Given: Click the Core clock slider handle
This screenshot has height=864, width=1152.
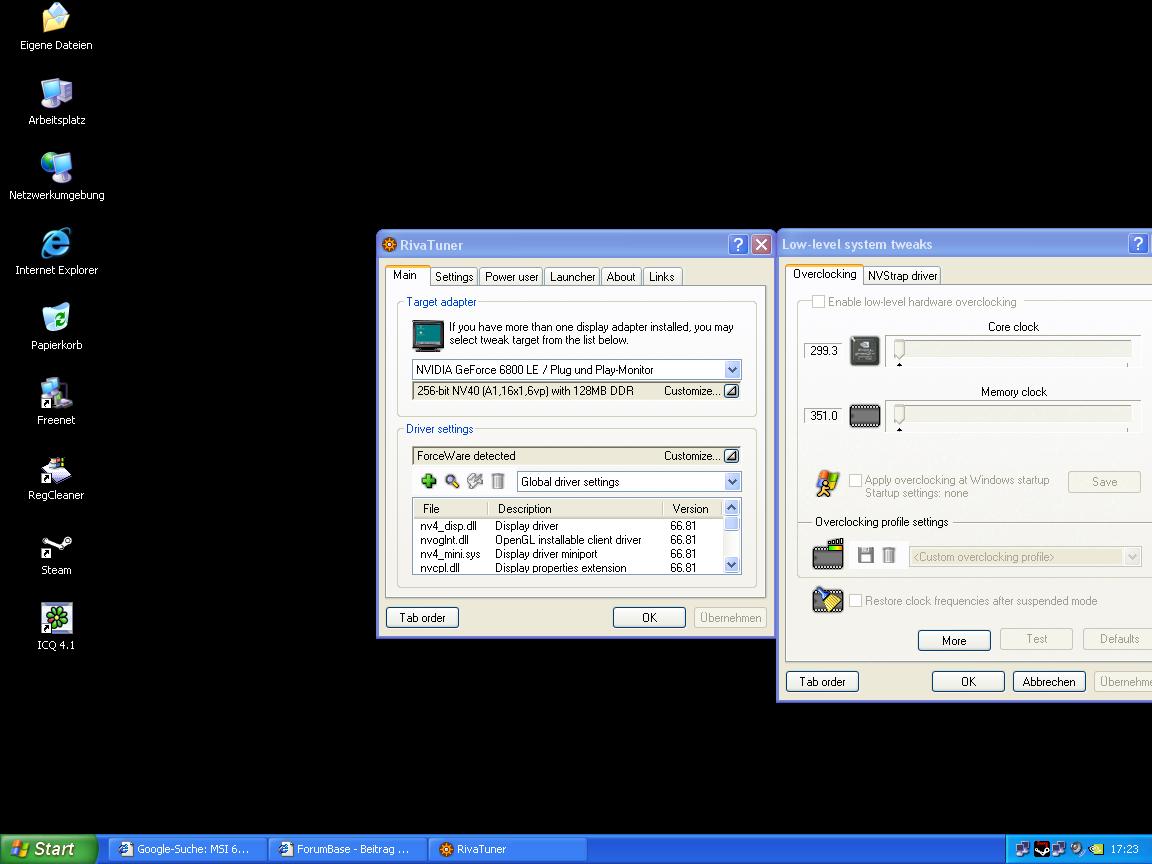Looking at the screenshot, I should [x=899, y=350].
